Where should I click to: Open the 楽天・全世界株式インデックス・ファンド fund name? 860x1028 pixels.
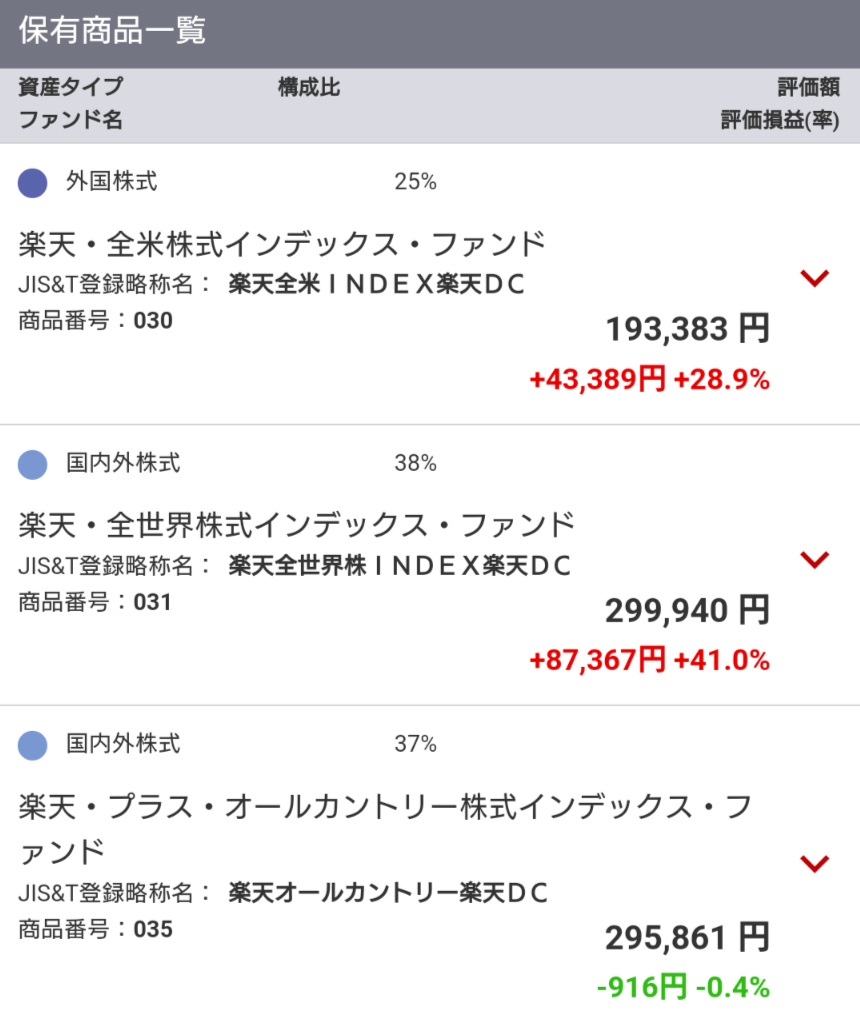(297, 525)
